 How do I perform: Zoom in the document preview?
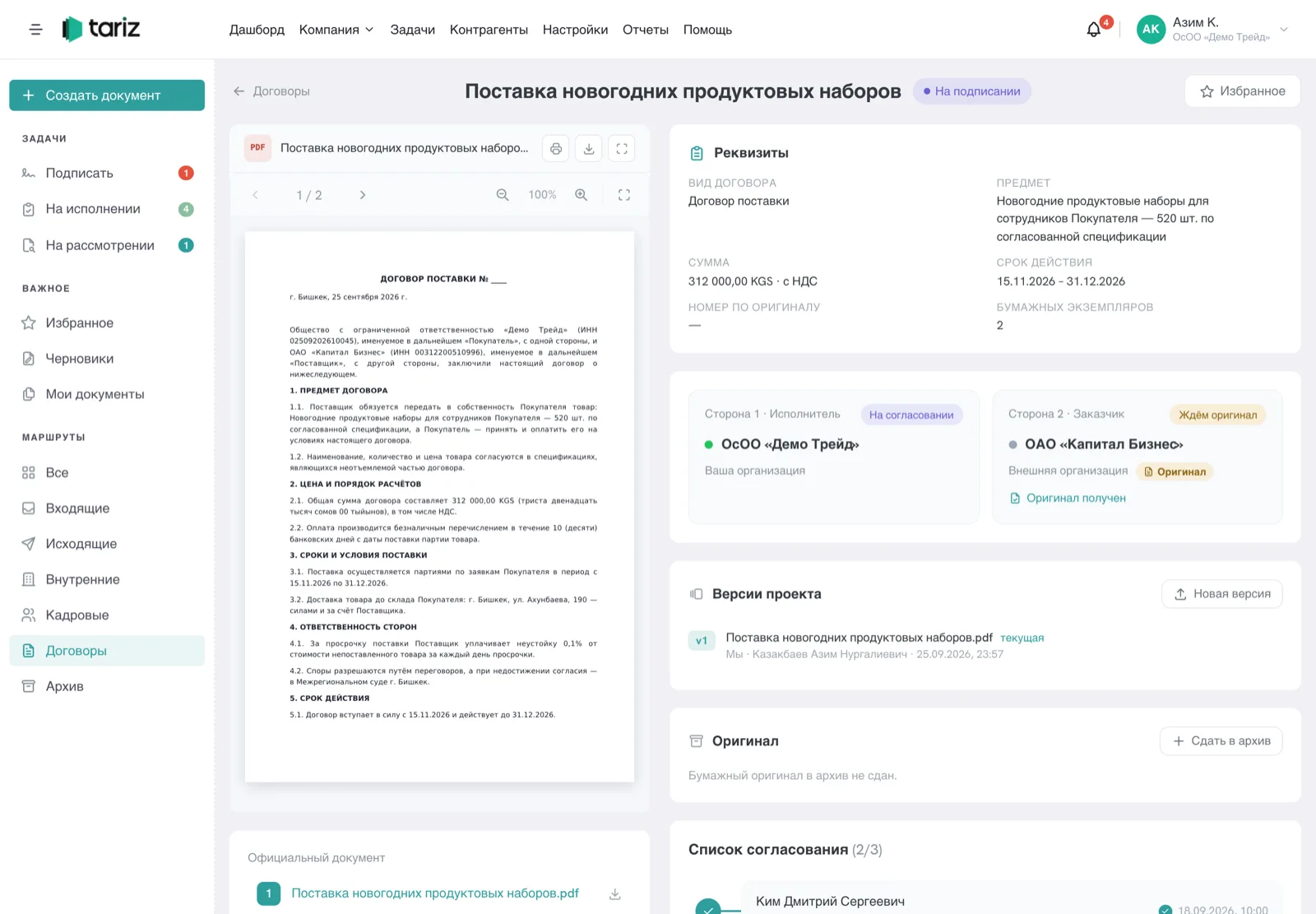point(581,195)
